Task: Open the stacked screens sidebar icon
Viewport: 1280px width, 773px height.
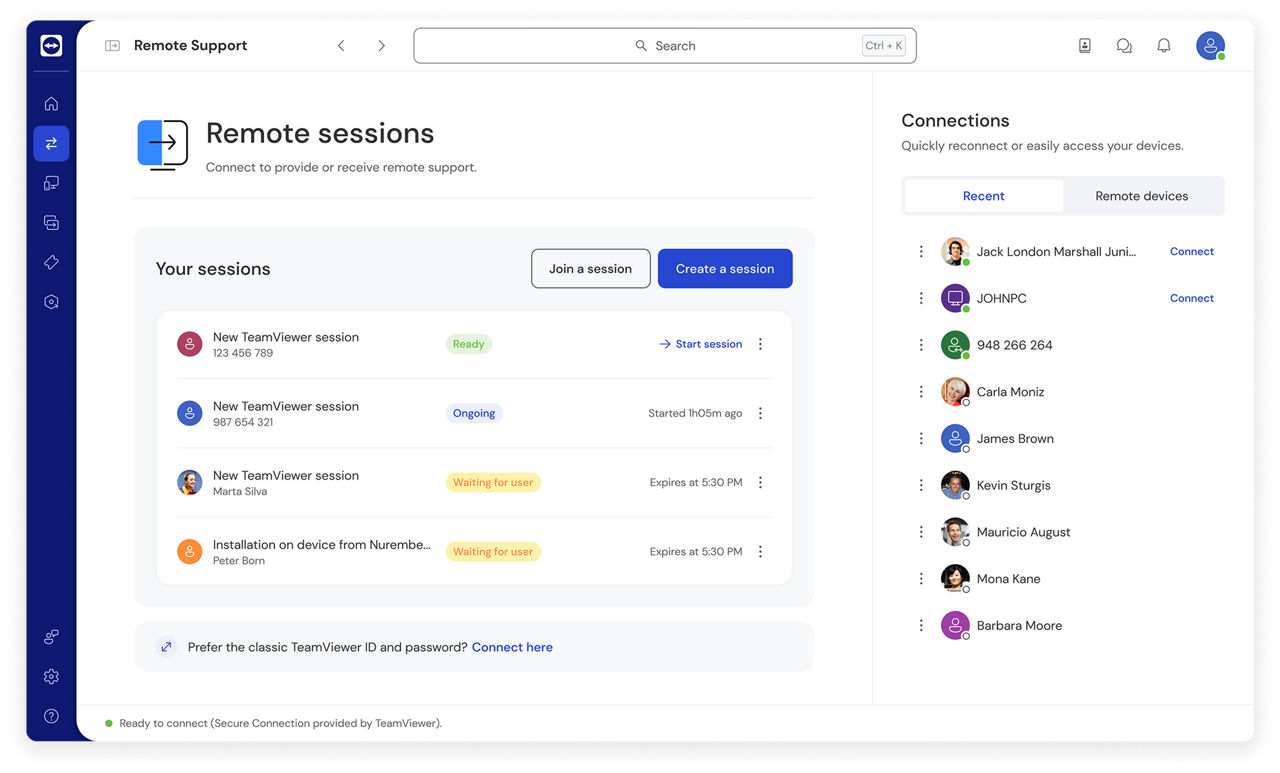Action: point(51,222)
